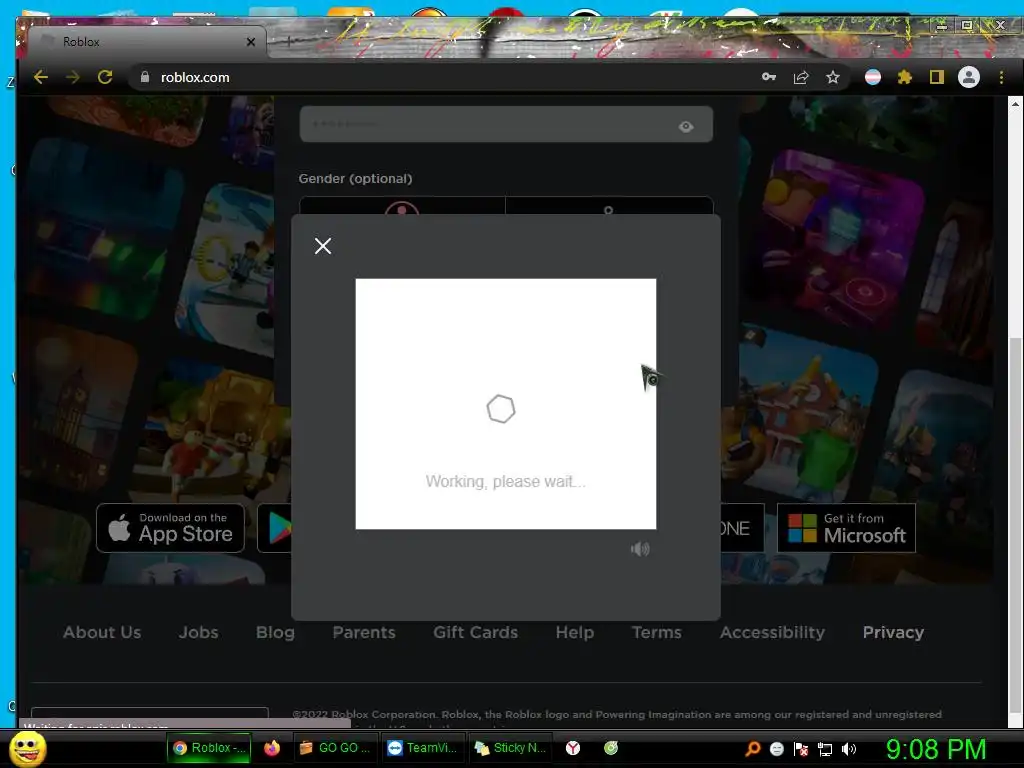The width and height of the screenshot is (1024, 768).
Task: Click the share page icon in the address bar
Action: point(801,78)
